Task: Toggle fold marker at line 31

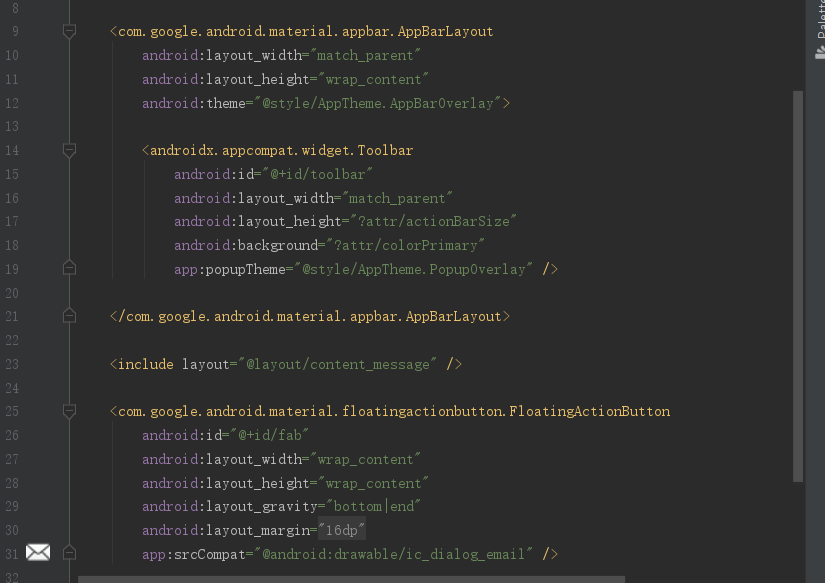Action: [69, 553]
